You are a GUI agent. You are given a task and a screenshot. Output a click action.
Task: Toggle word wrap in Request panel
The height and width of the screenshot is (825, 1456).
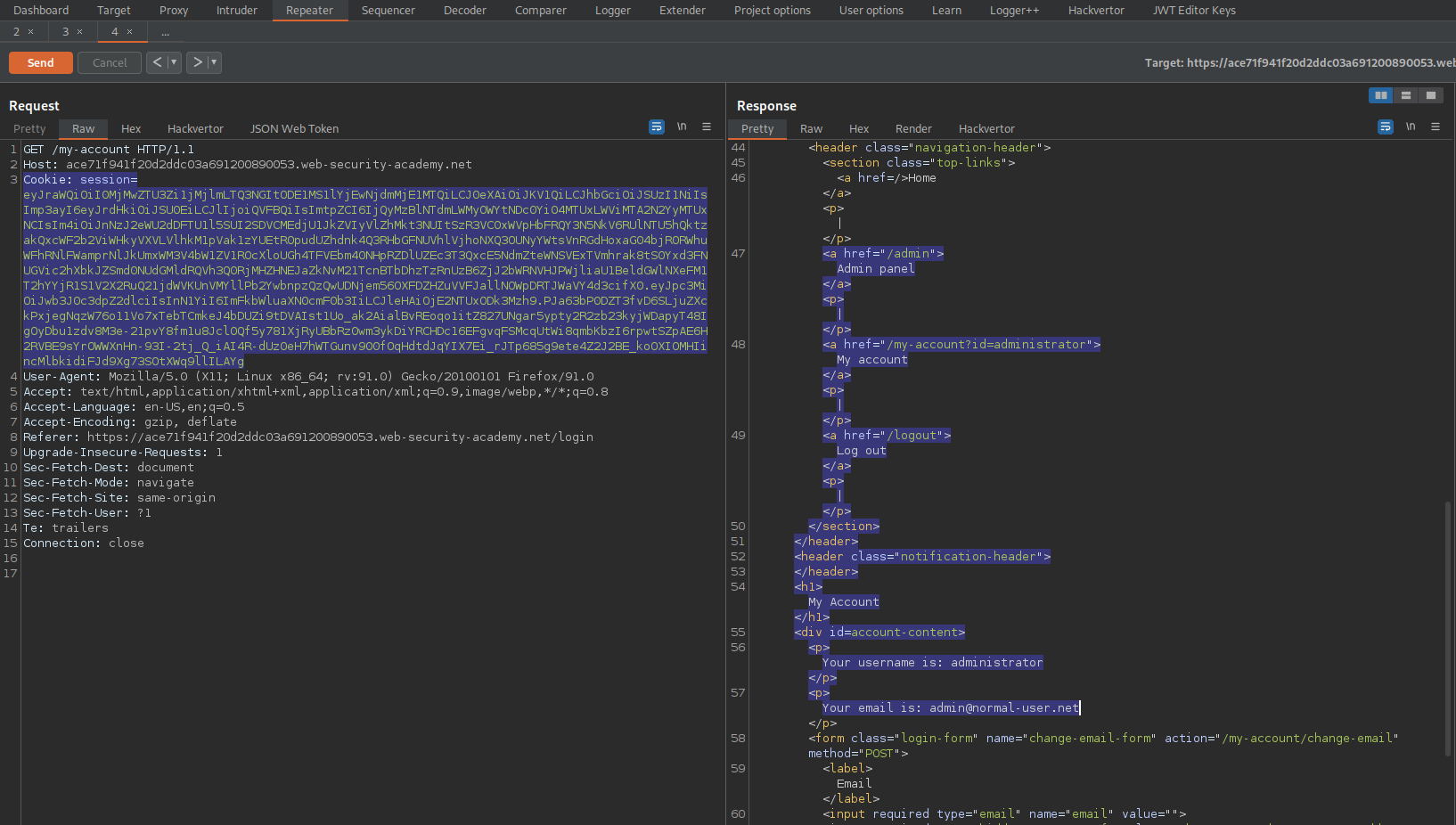[657, 127]
